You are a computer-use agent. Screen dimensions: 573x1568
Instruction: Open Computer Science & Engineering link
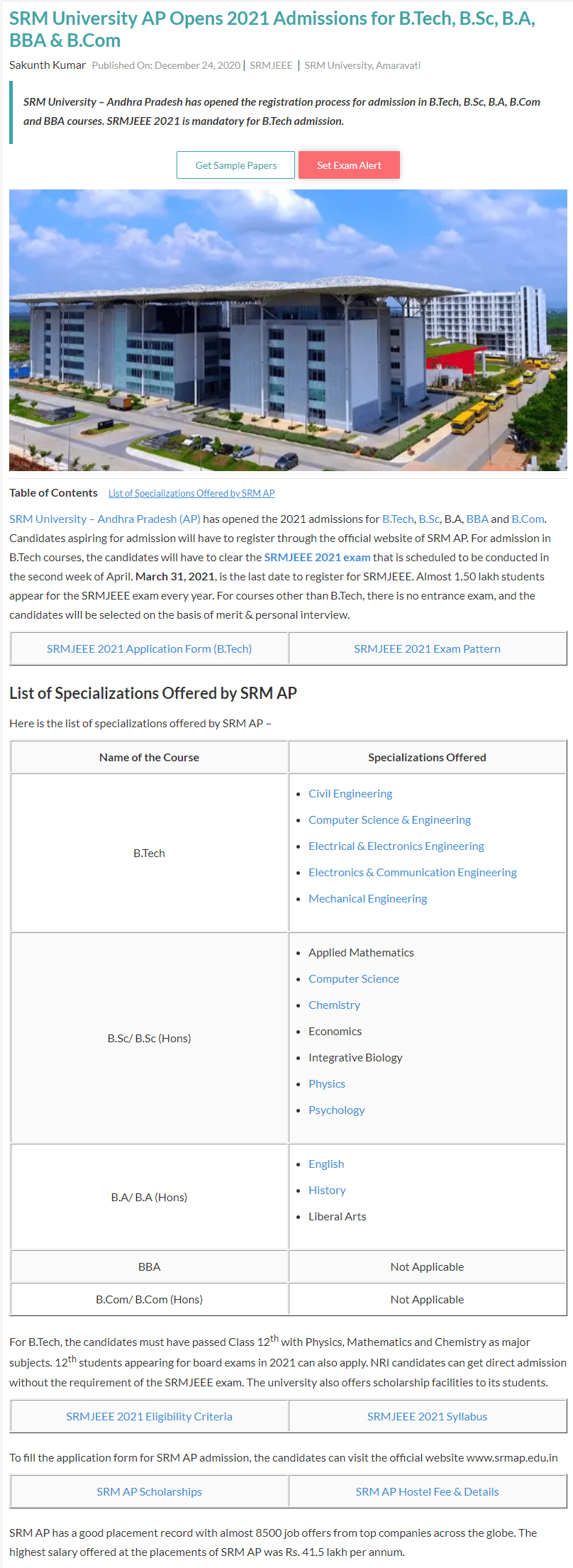[x=389, y=820]
